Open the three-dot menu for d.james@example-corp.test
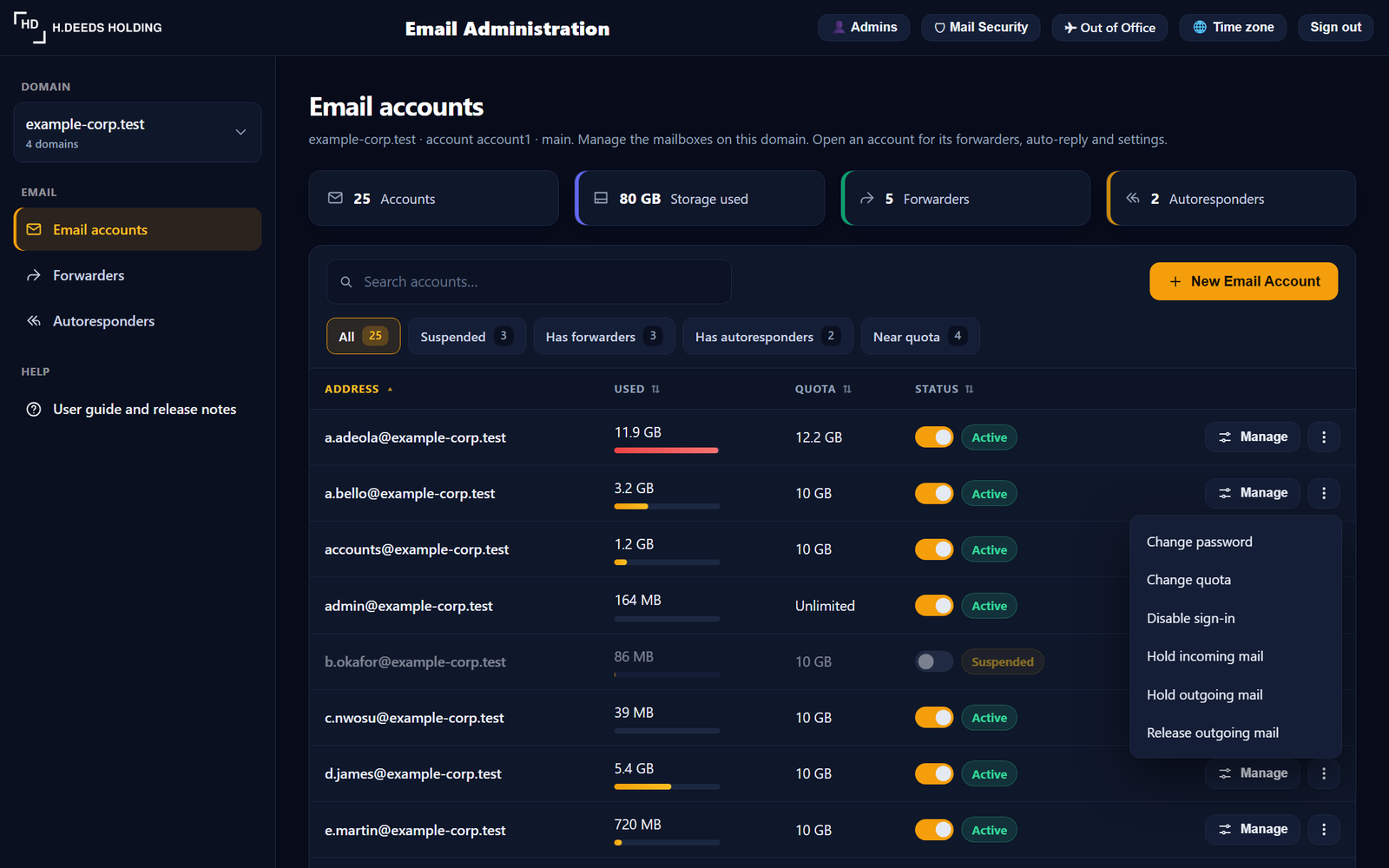 (1324, 773)
